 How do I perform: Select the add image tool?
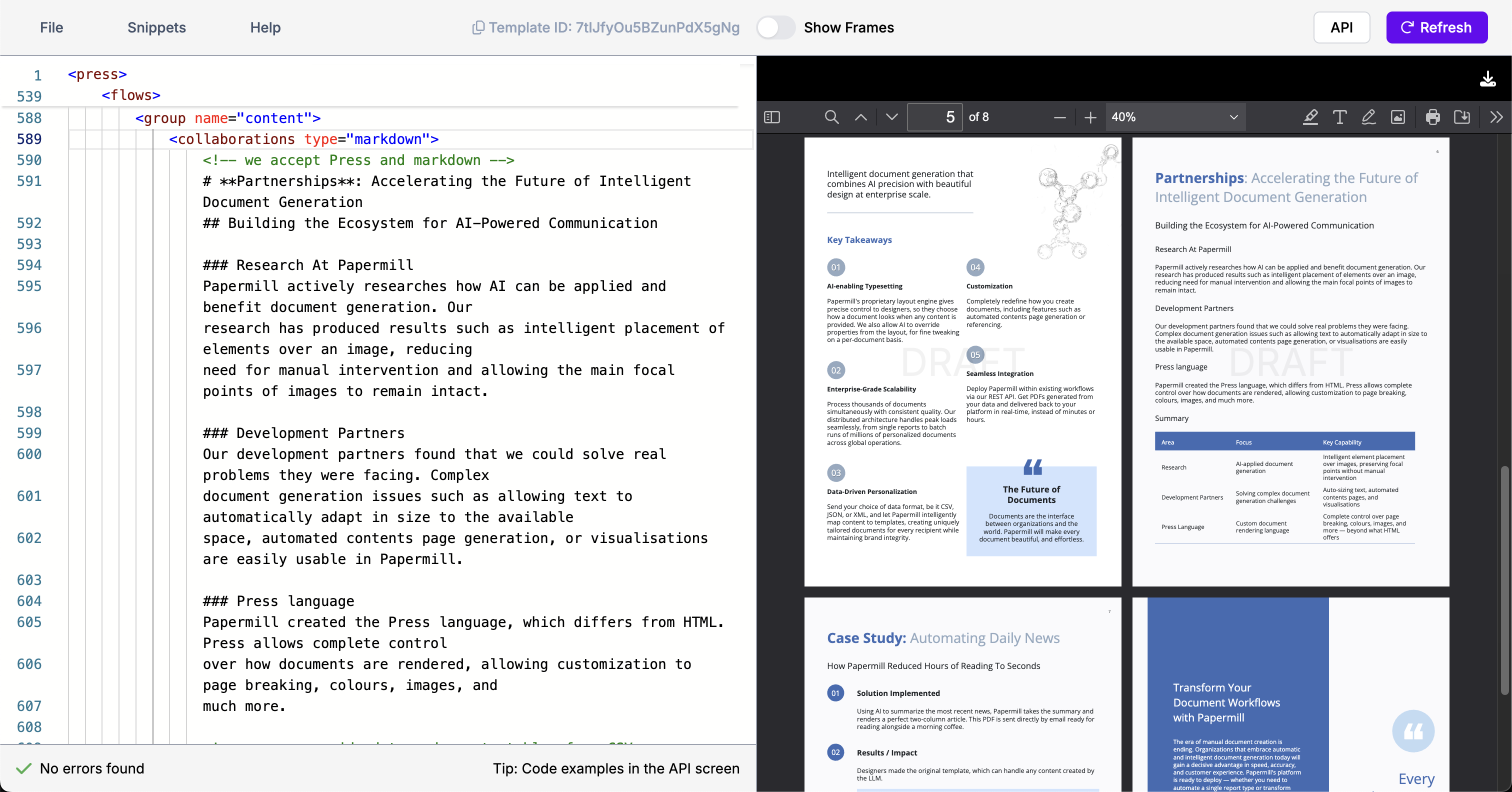pos(1398,117)
